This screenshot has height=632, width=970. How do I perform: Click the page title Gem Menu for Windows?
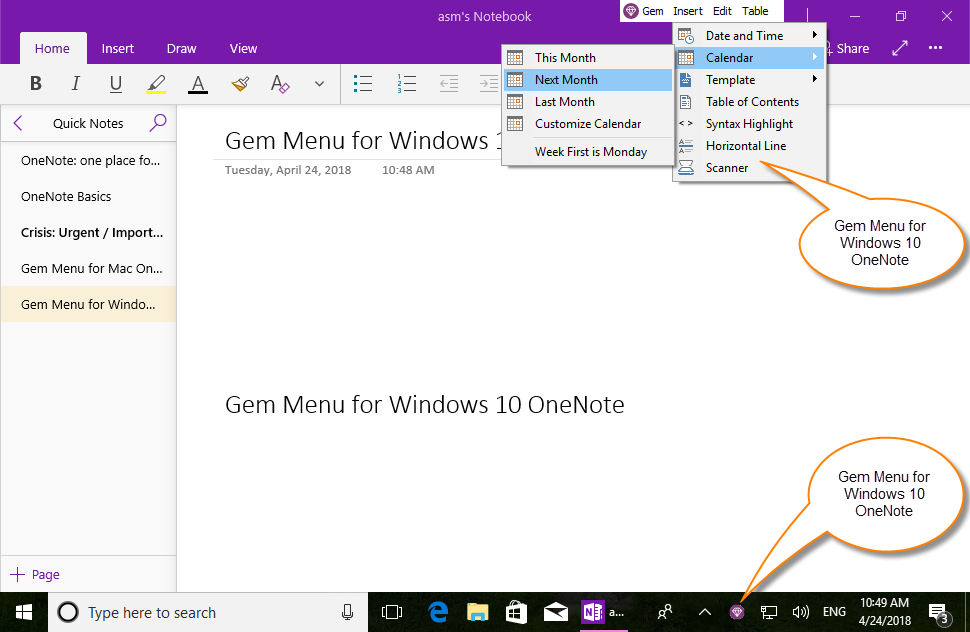[x=364, y=141]
